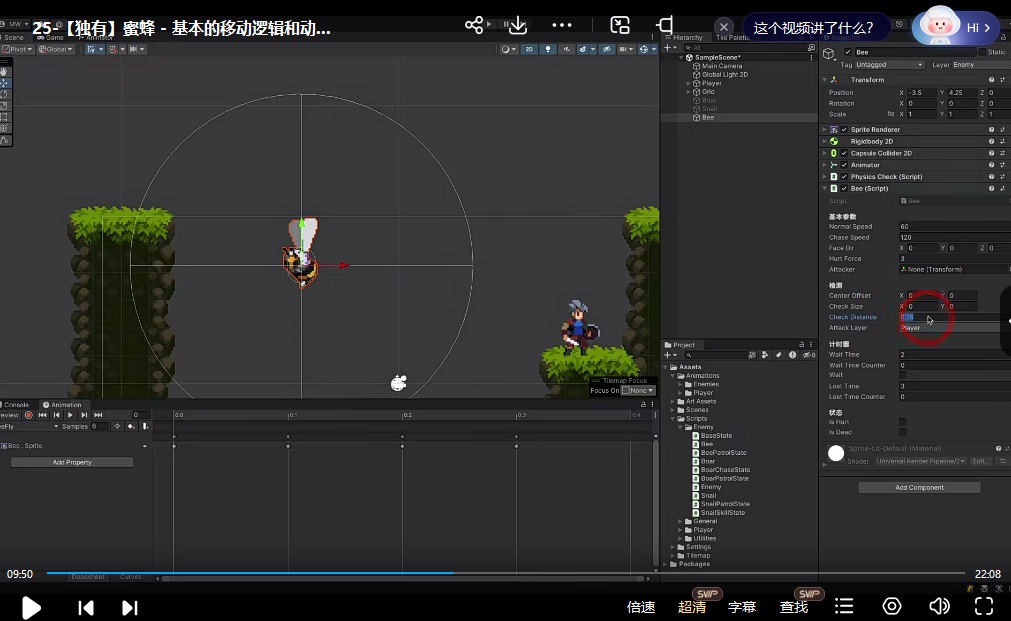Disable the Capsule Collider 2D component
This screenshot has width=1011, height=621.
pos(844,153)
